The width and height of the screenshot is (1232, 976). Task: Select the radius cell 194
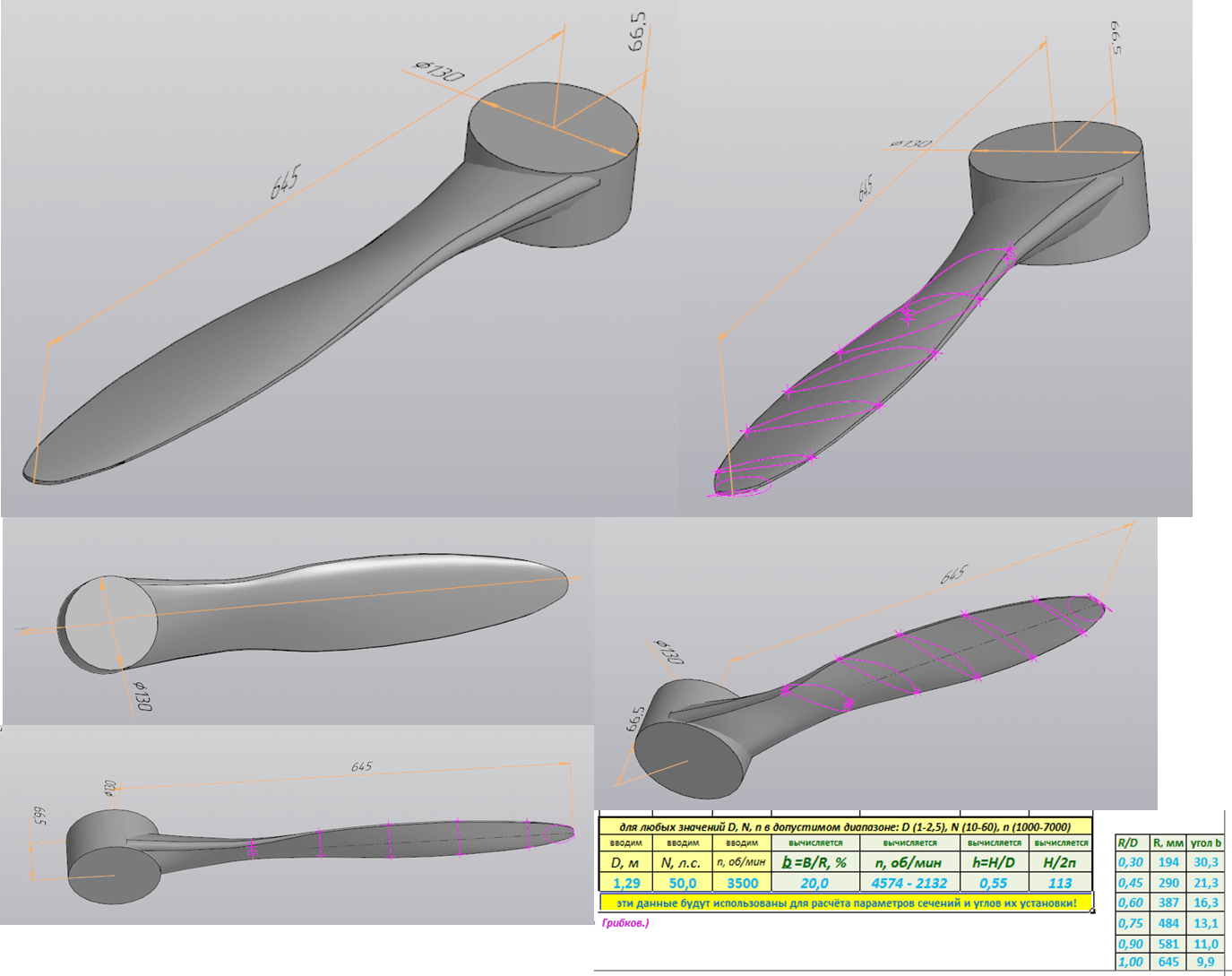[x=1168, y=862]
